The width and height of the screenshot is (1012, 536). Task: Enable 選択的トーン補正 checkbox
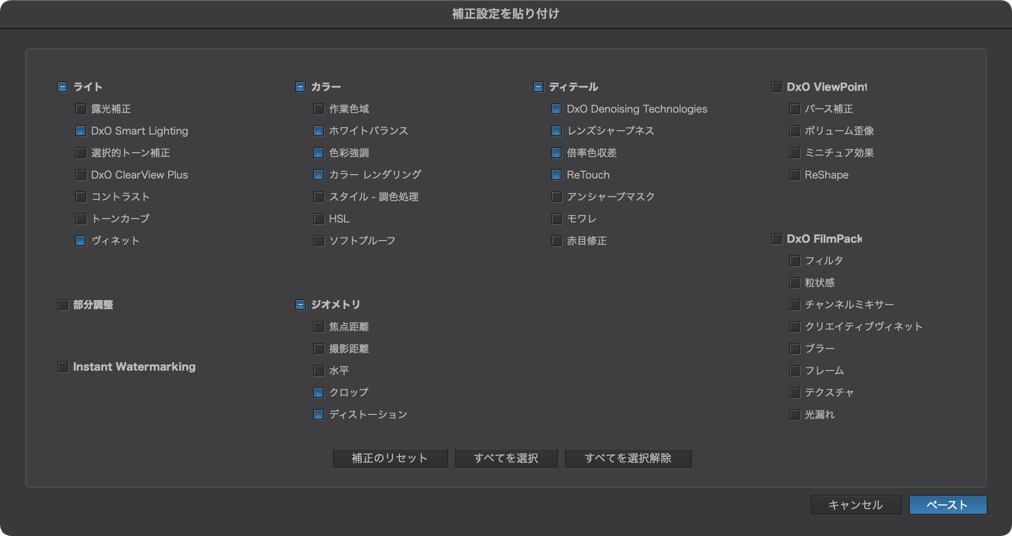(x=81, y=153)
